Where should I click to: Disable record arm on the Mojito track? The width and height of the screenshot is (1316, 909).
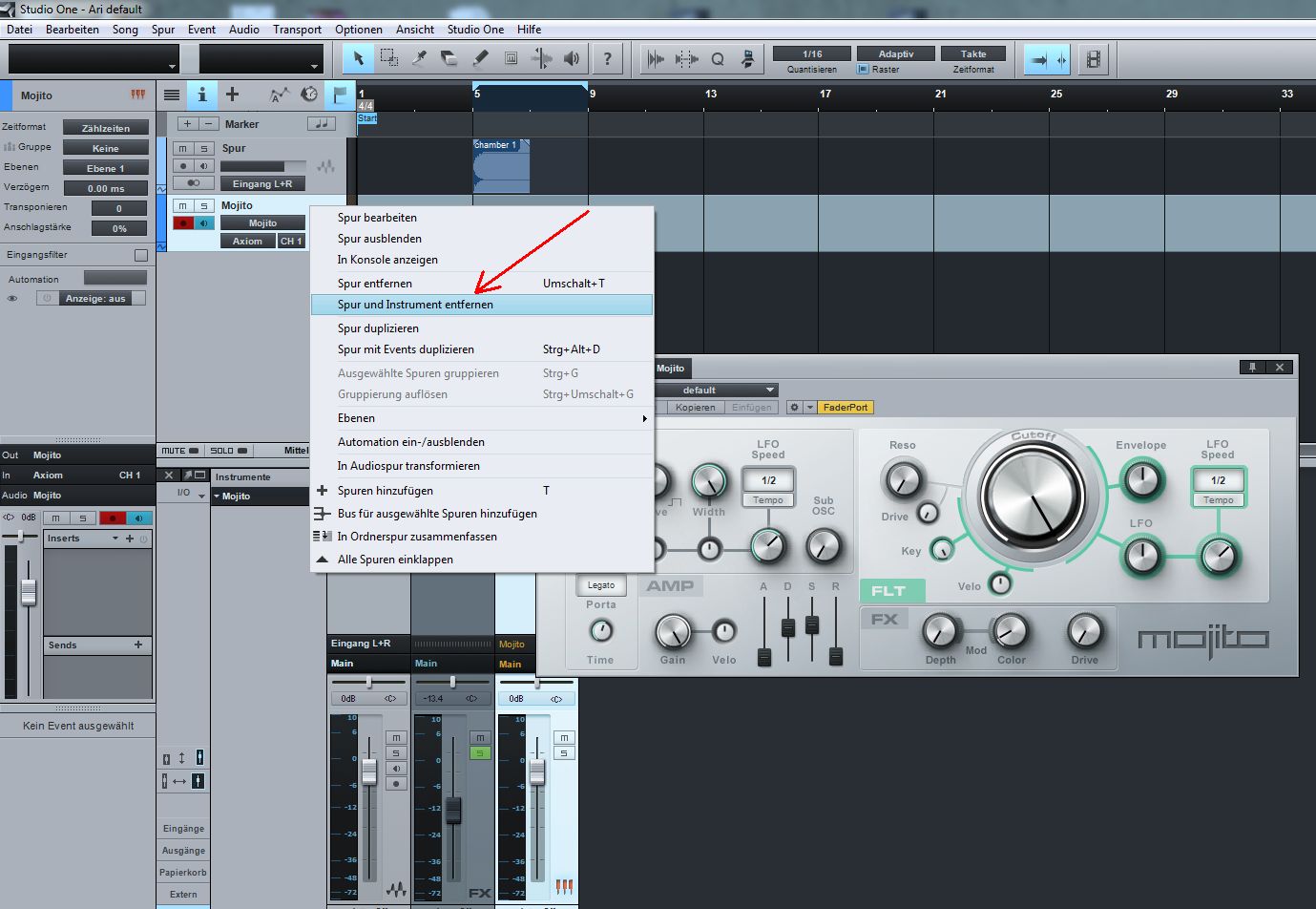click(x=183, y=222)
